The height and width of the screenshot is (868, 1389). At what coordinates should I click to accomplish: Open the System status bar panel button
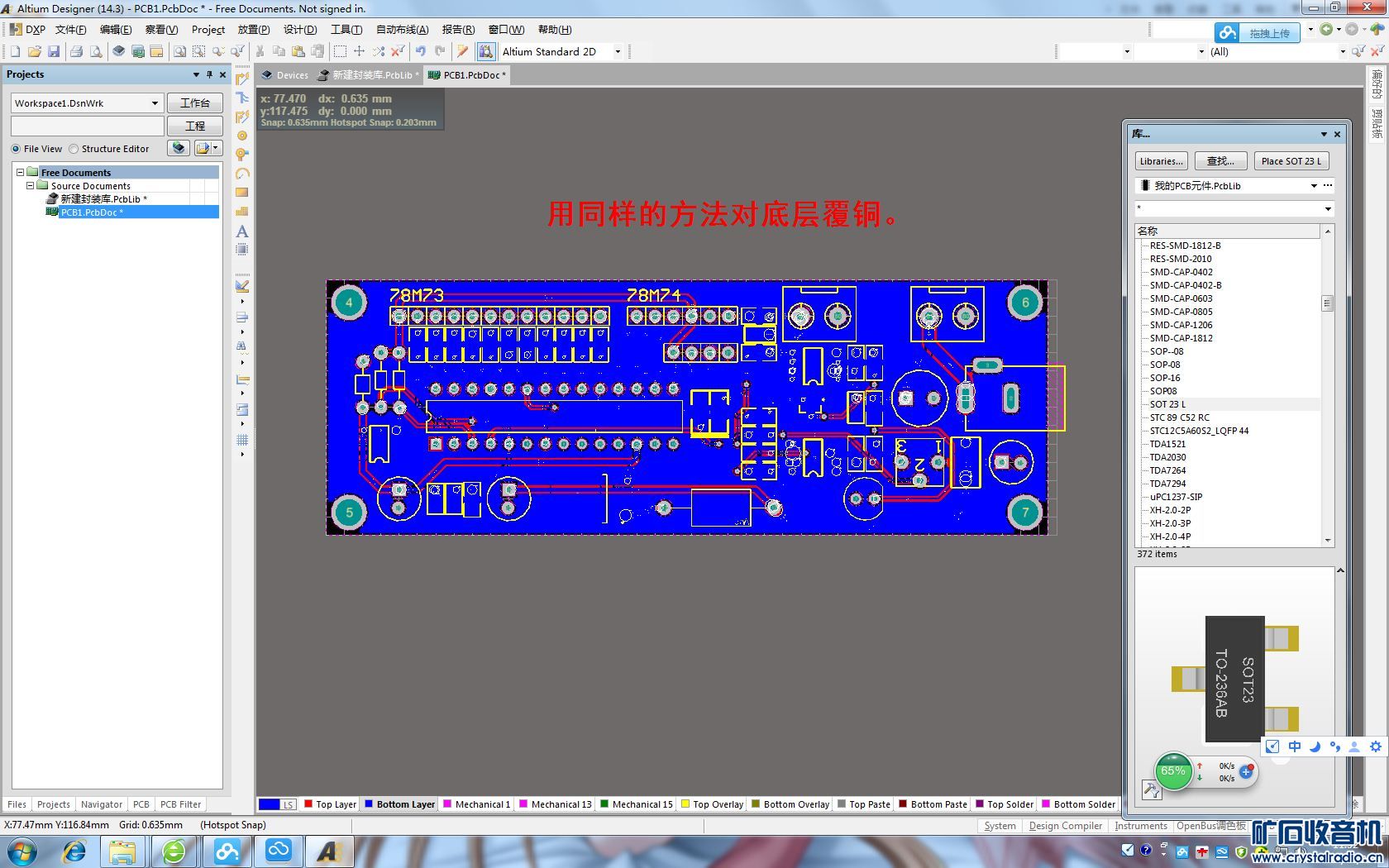[1000, 825]
